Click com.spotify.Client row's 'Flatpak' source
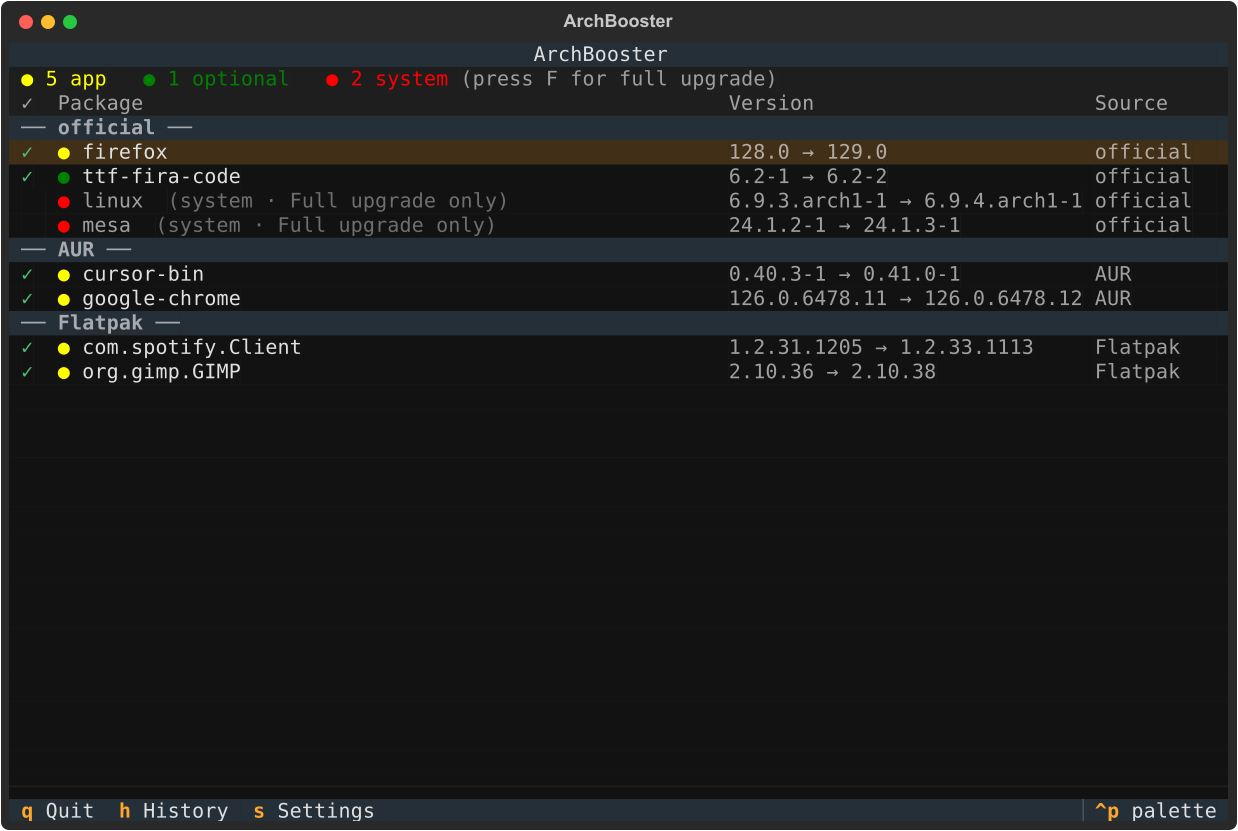The width and height of the screenshot is (1238, 831). tap(1137, 347)
